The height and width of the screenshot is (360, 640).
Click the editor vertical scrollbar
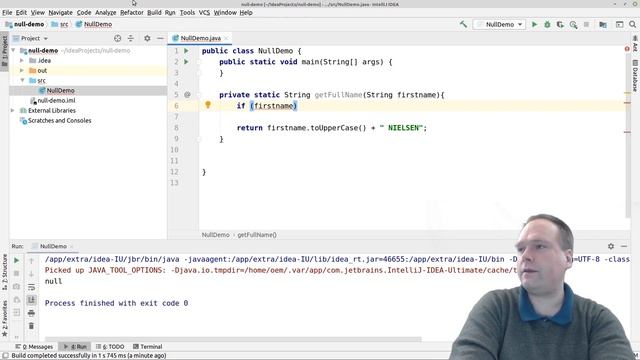pyautogui.click(x=627, y=131)
